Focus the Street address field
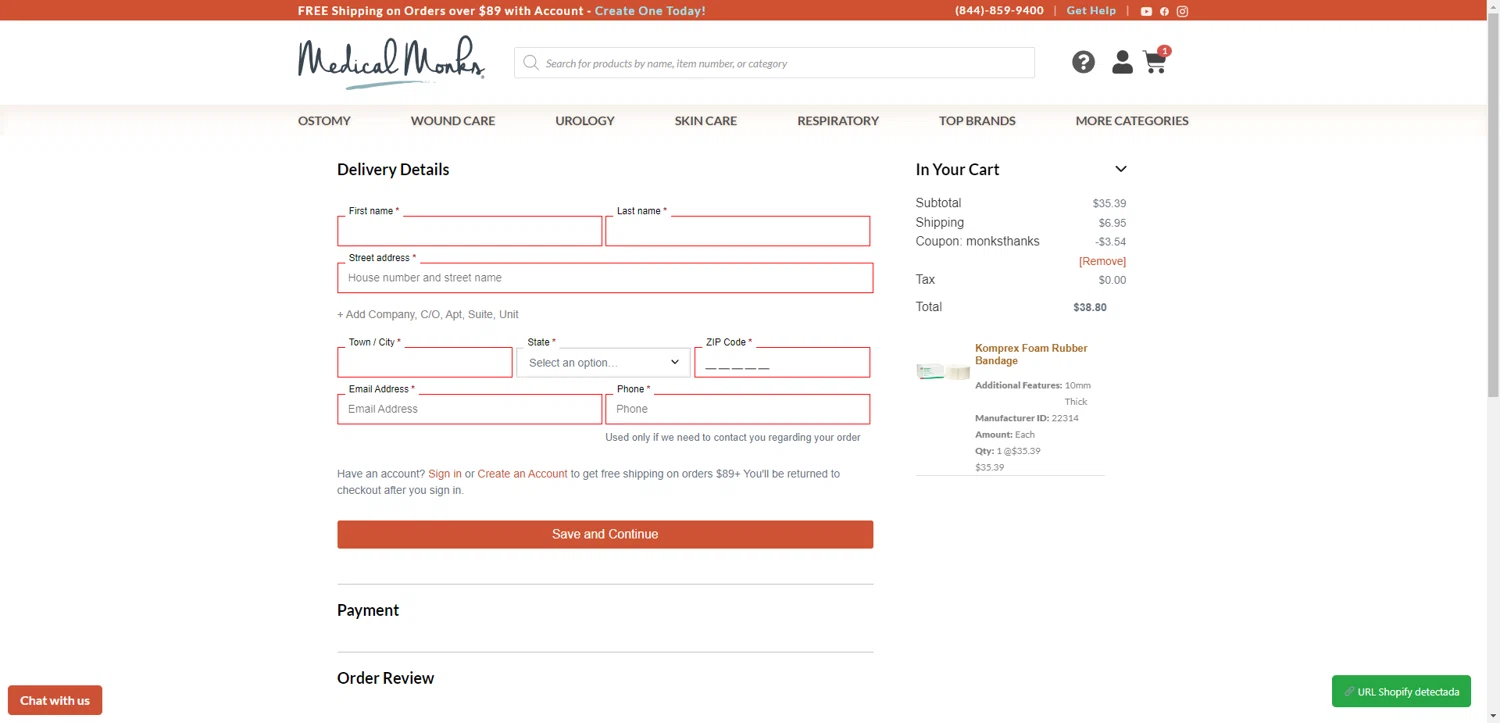 (x=605, y=278)
